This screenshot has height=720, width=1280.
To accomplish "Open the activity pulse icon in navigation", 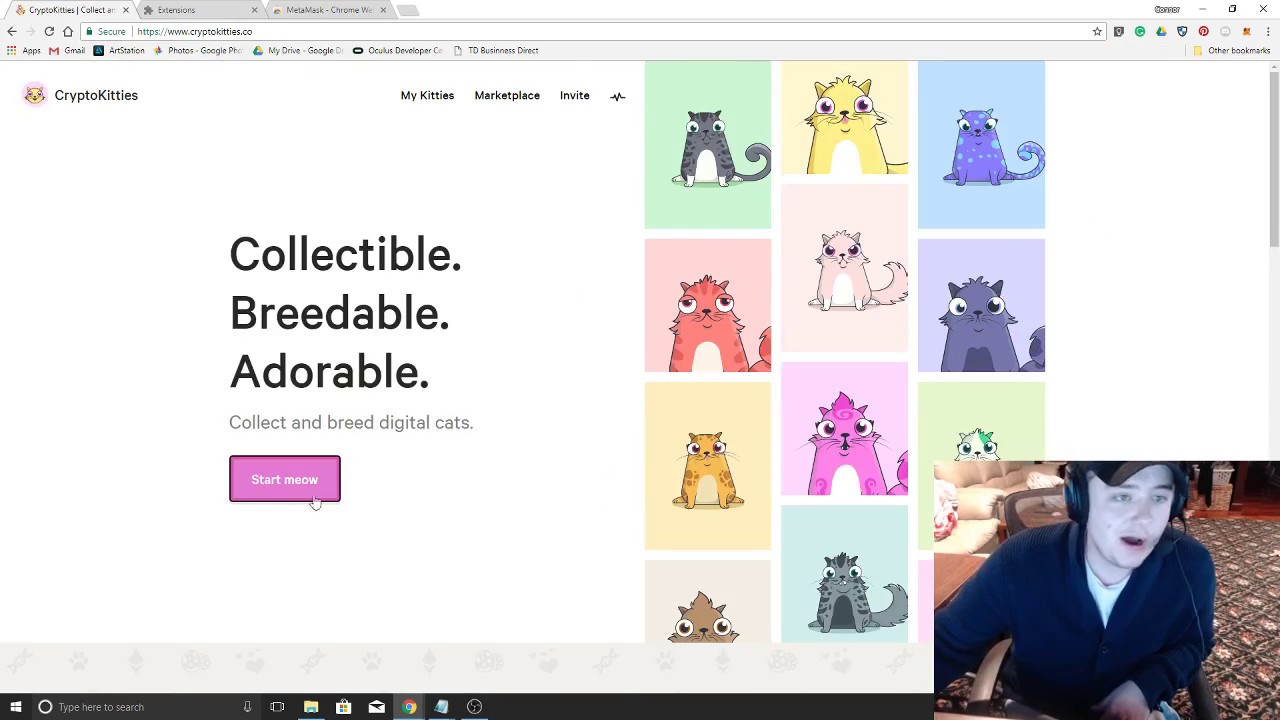I will tap(617, 96).
